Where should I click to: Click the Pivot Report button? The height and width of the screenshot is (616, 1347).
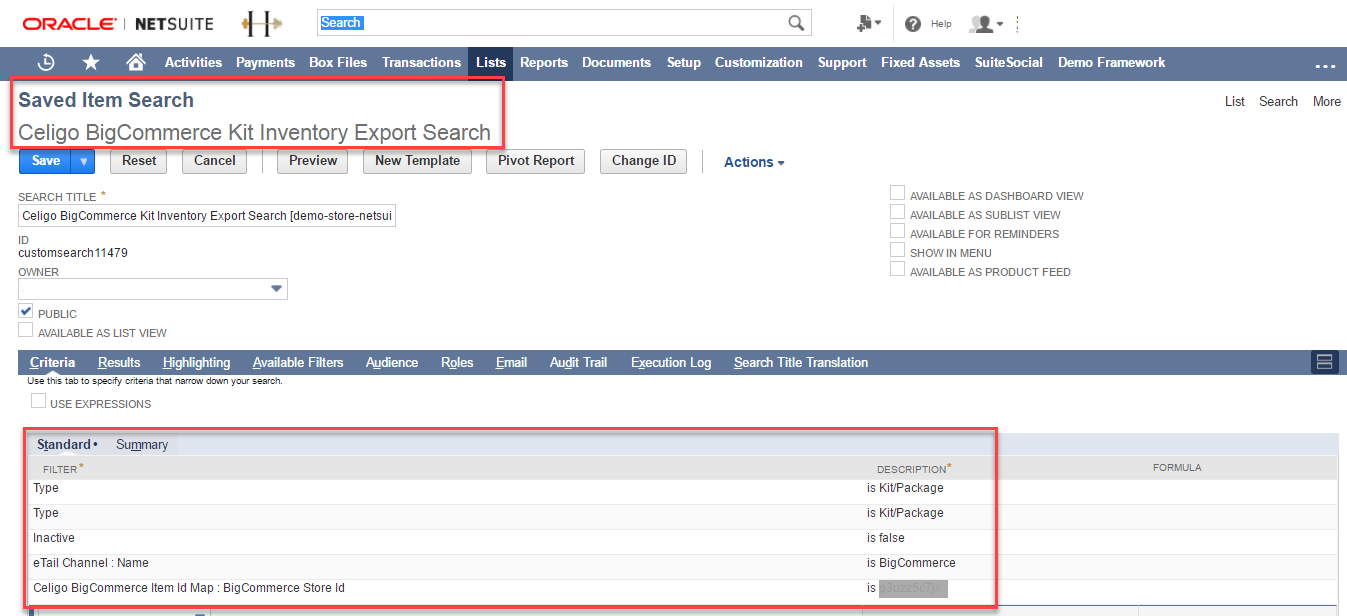536,161
